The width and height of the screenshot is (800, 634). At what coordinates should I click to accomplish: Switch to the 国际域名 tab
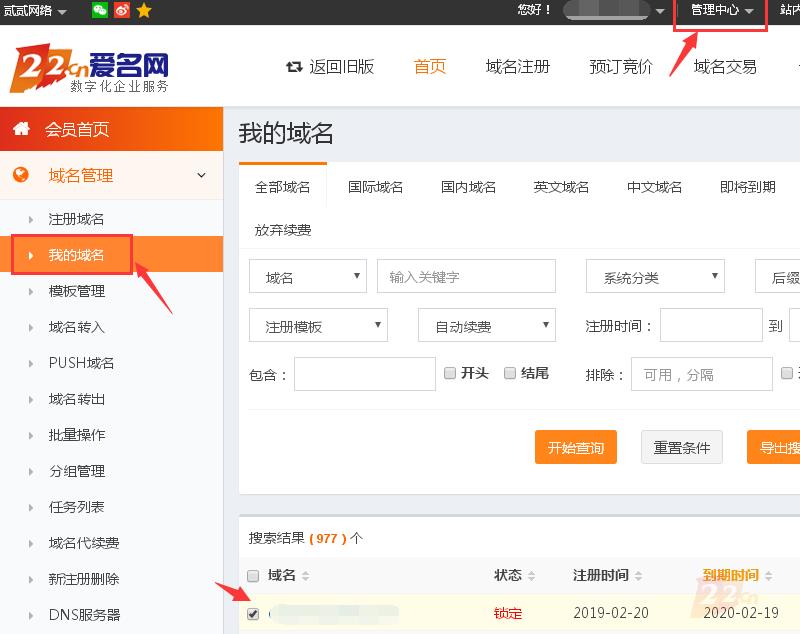point(376,187)
